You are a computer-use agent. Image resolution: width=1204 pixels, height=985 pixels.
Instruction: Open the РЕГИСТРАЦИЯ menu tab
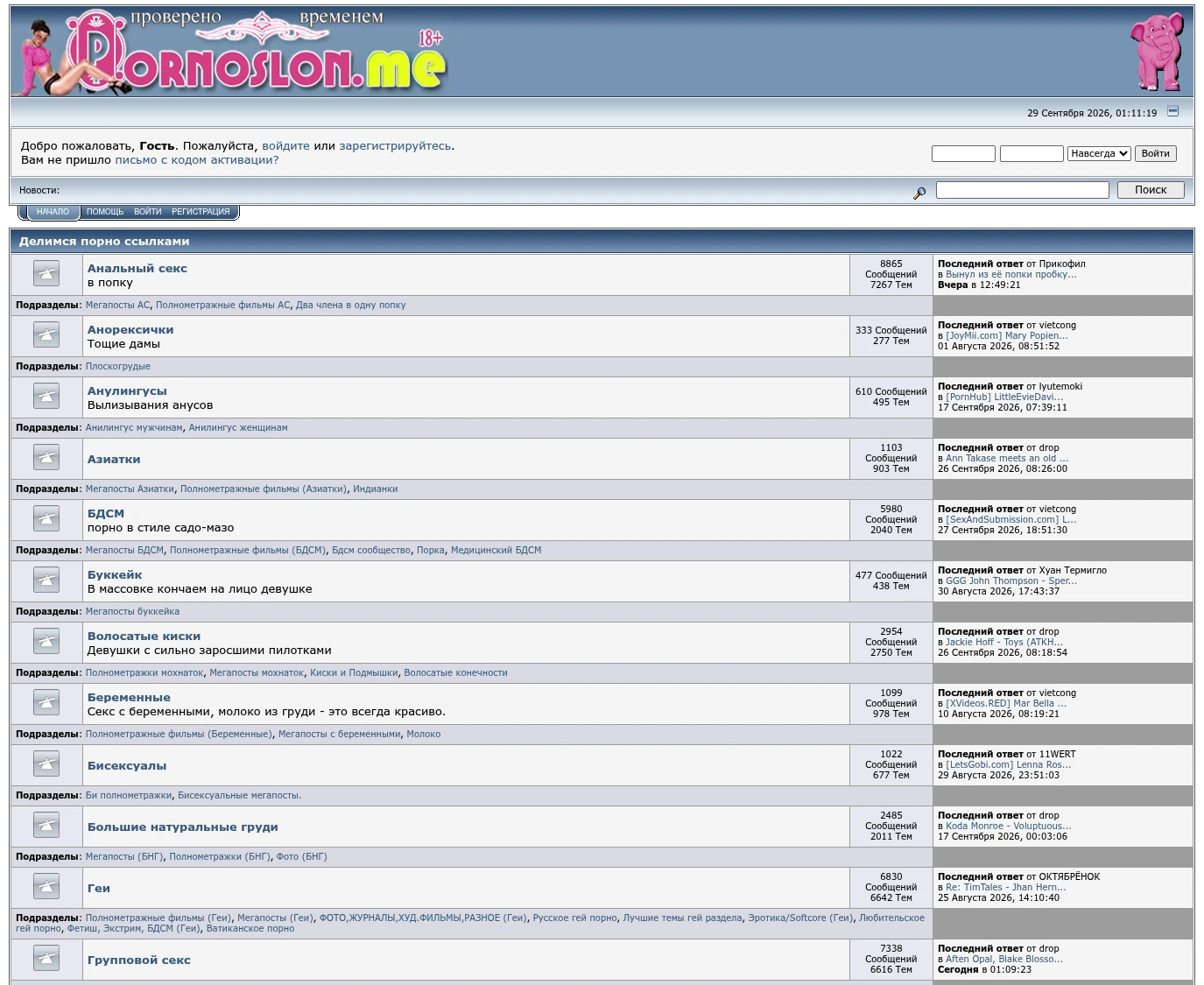pyautogui.click(x=201, y=212)
